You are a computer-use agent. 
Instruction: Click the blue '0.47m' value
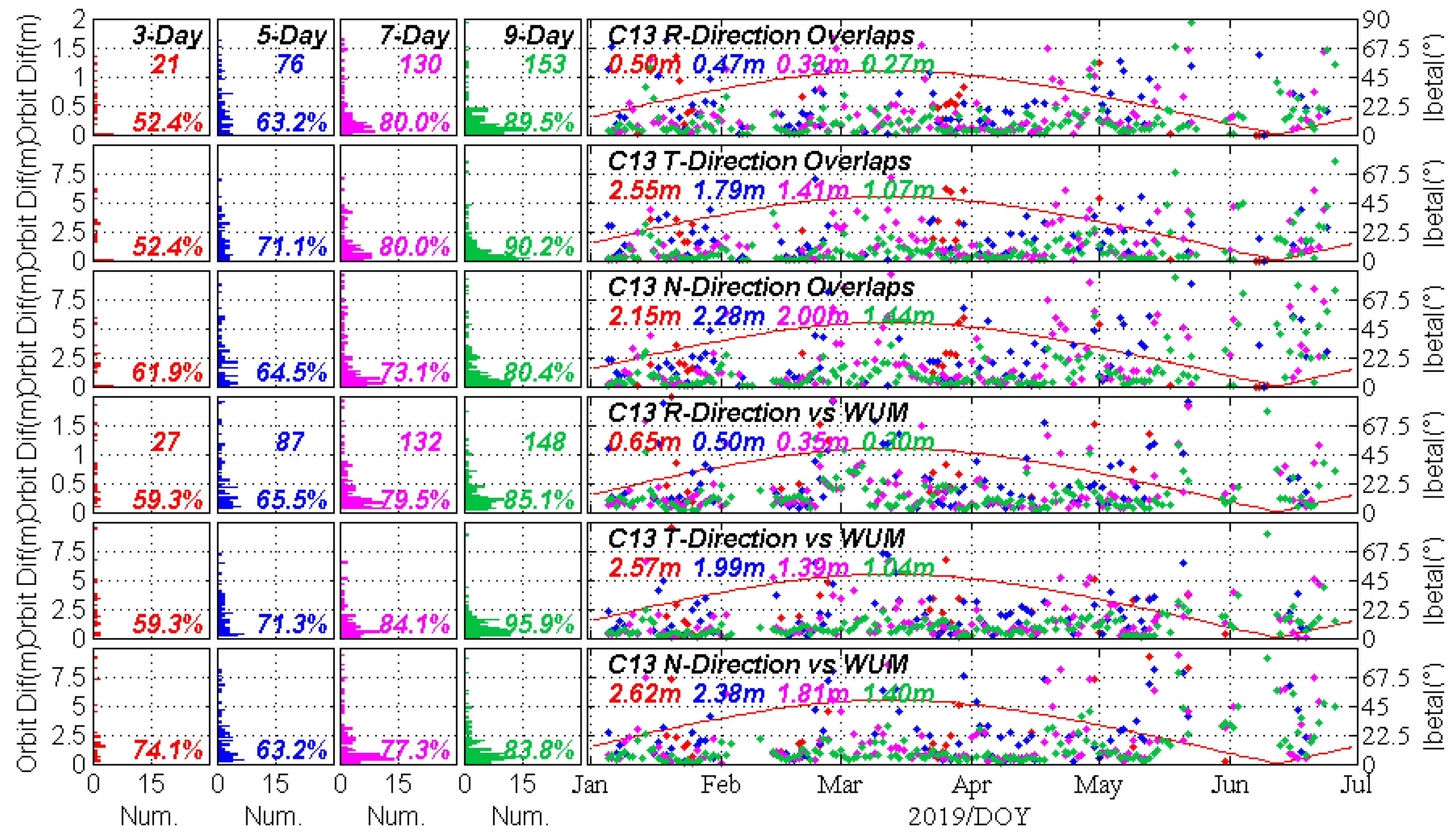pyautogui.click(x=728, y=64)
